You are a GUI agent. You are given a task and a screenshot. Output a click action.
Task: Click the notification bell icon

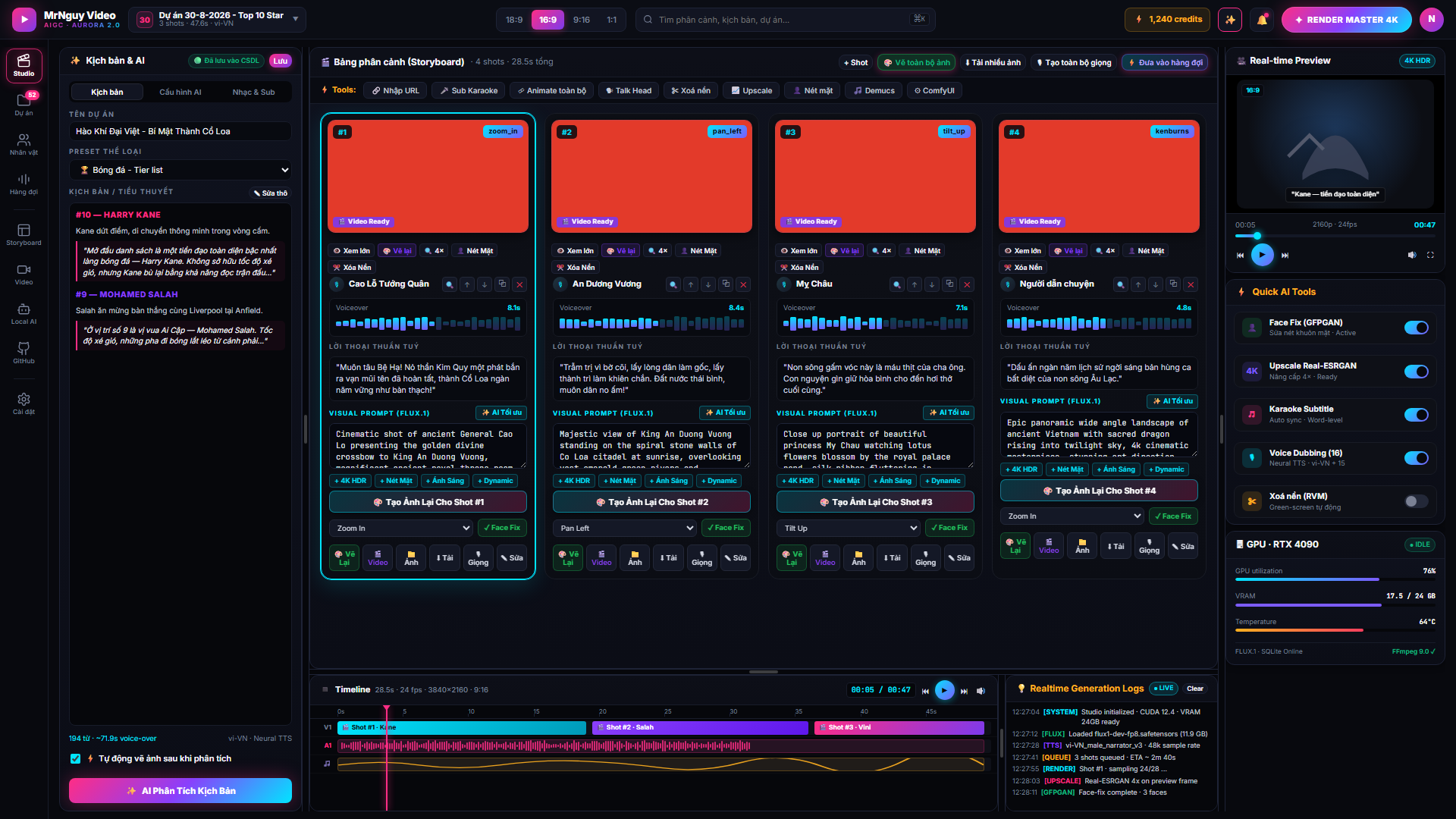[1262, 20]
